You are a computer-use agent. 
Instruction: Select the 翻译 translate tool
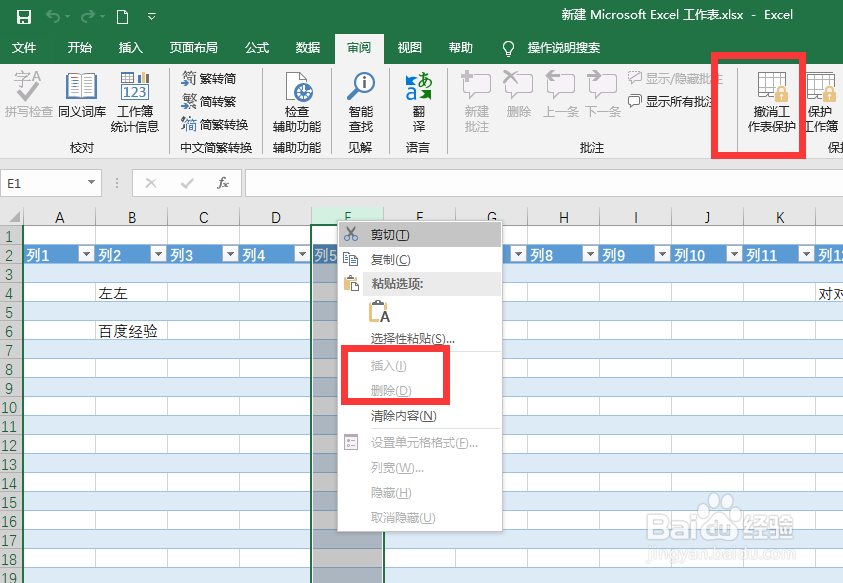click(x=416, y=100)
